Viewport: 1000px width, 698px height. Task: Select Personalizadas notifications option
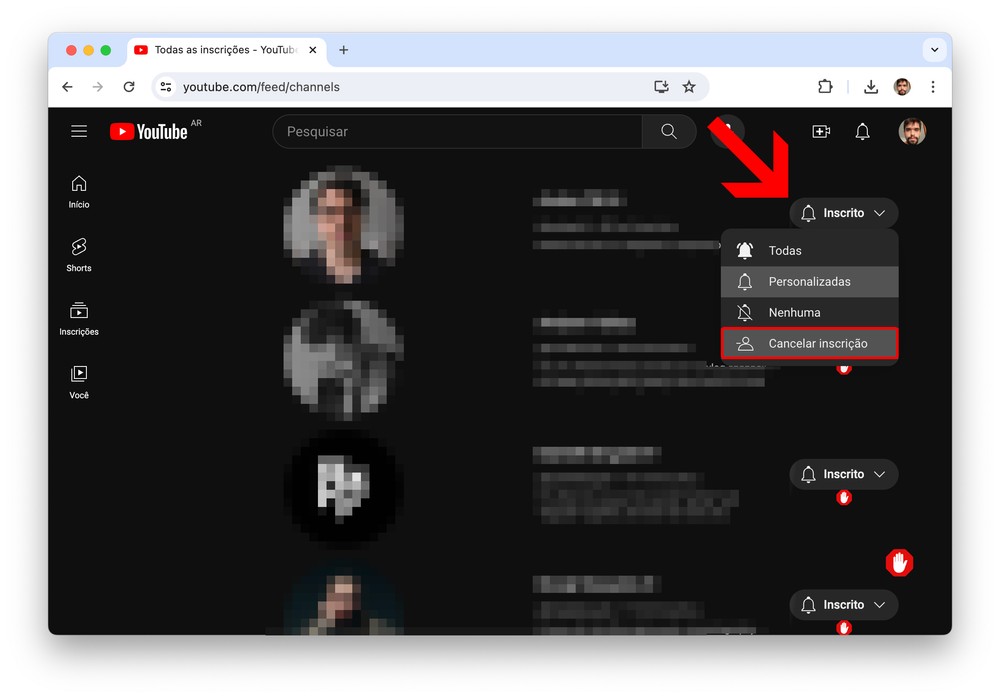[809, 282]
